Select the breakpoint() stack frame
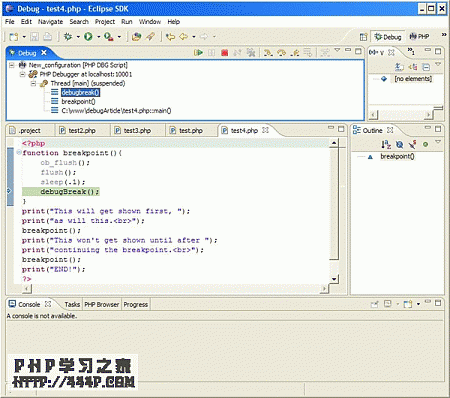 pos(78,101)
